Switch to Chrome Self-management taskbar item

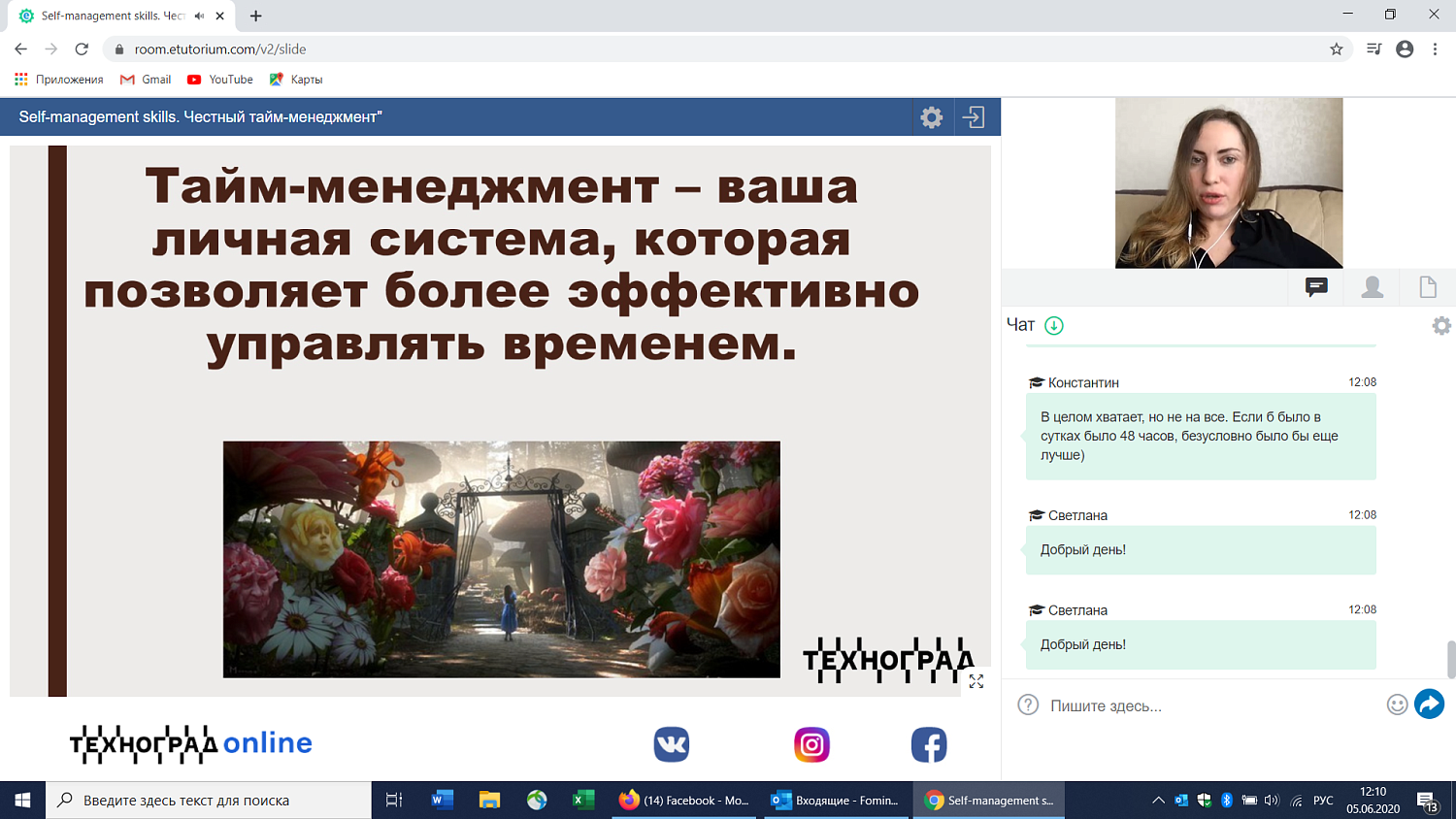coord(990,801)
